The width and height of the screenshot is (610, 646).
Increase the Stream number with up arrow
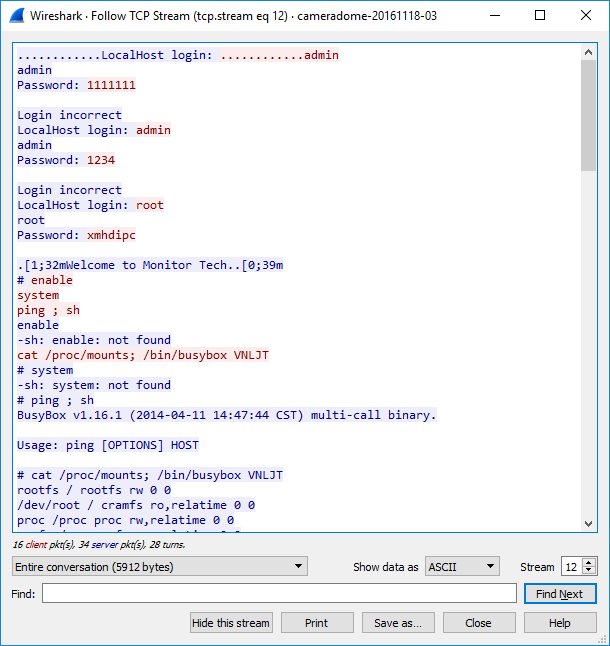point(589,563)
